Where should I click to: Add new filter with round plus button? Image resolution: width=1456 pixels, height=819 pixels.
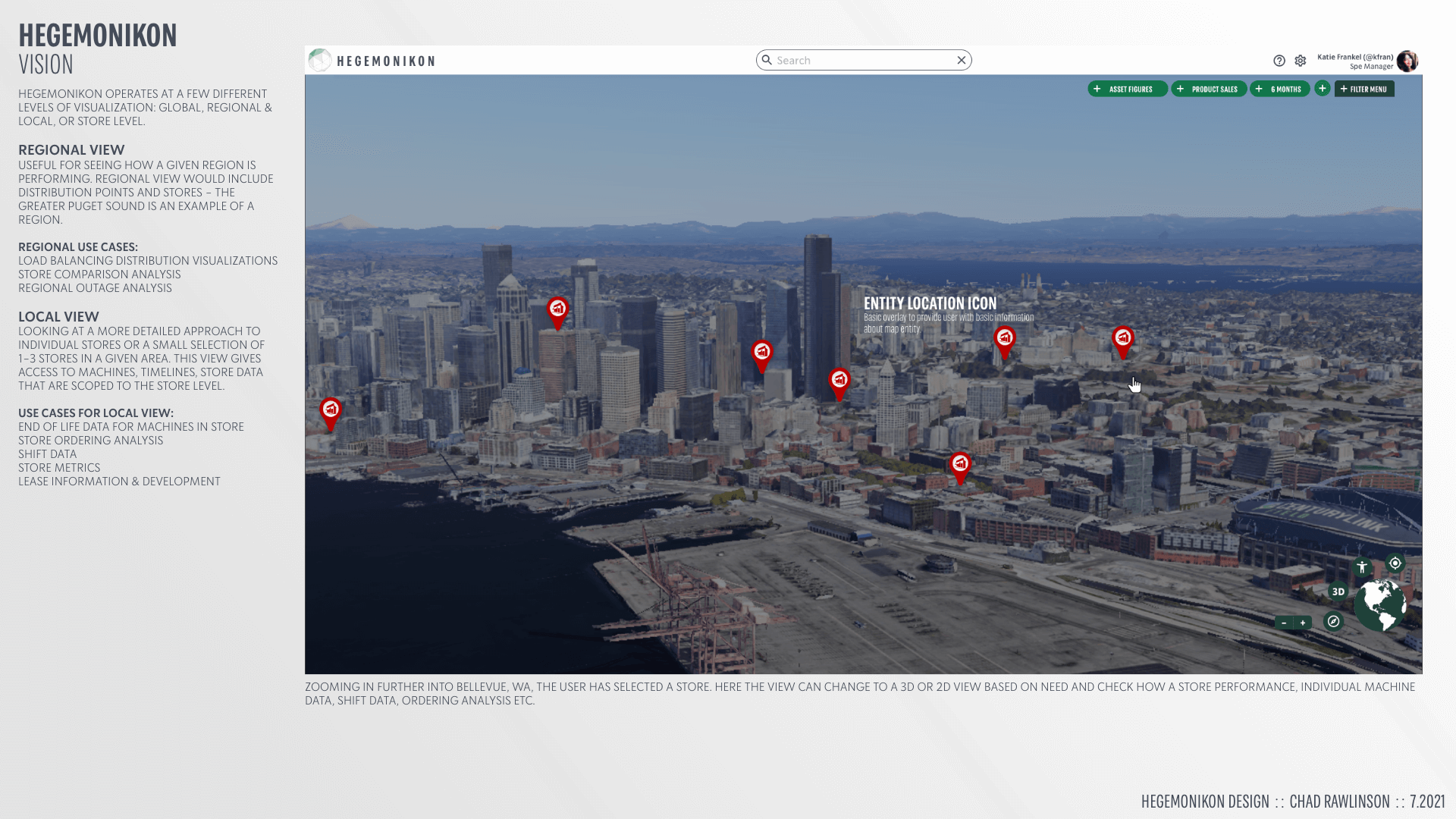pos(1323,89)
